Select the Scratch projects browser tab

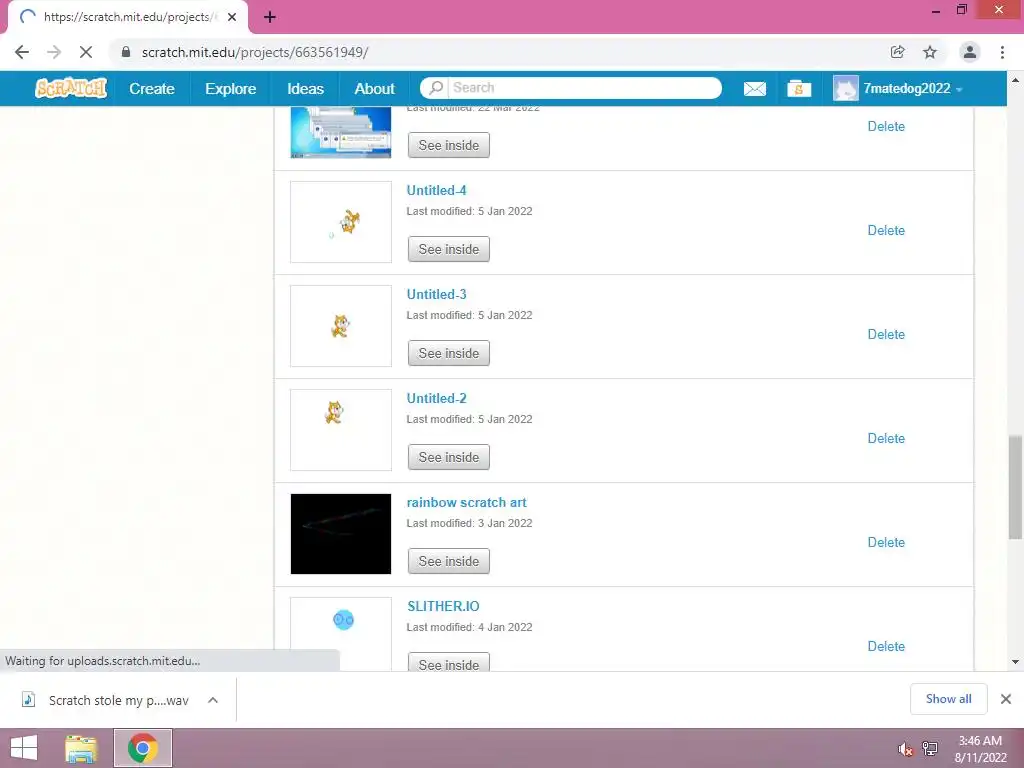point(127,17)
